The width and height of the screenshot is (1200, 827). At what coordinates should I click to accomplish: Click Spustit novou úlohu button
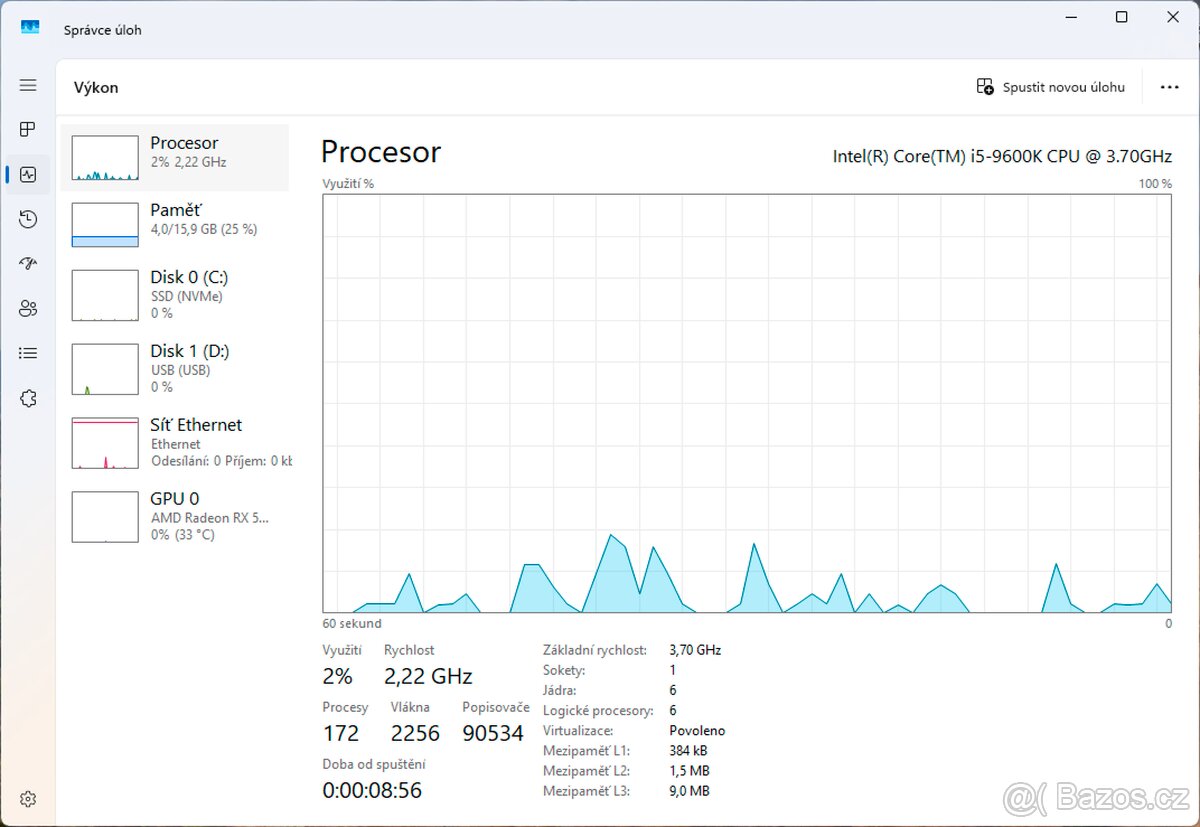point(1051,87)
